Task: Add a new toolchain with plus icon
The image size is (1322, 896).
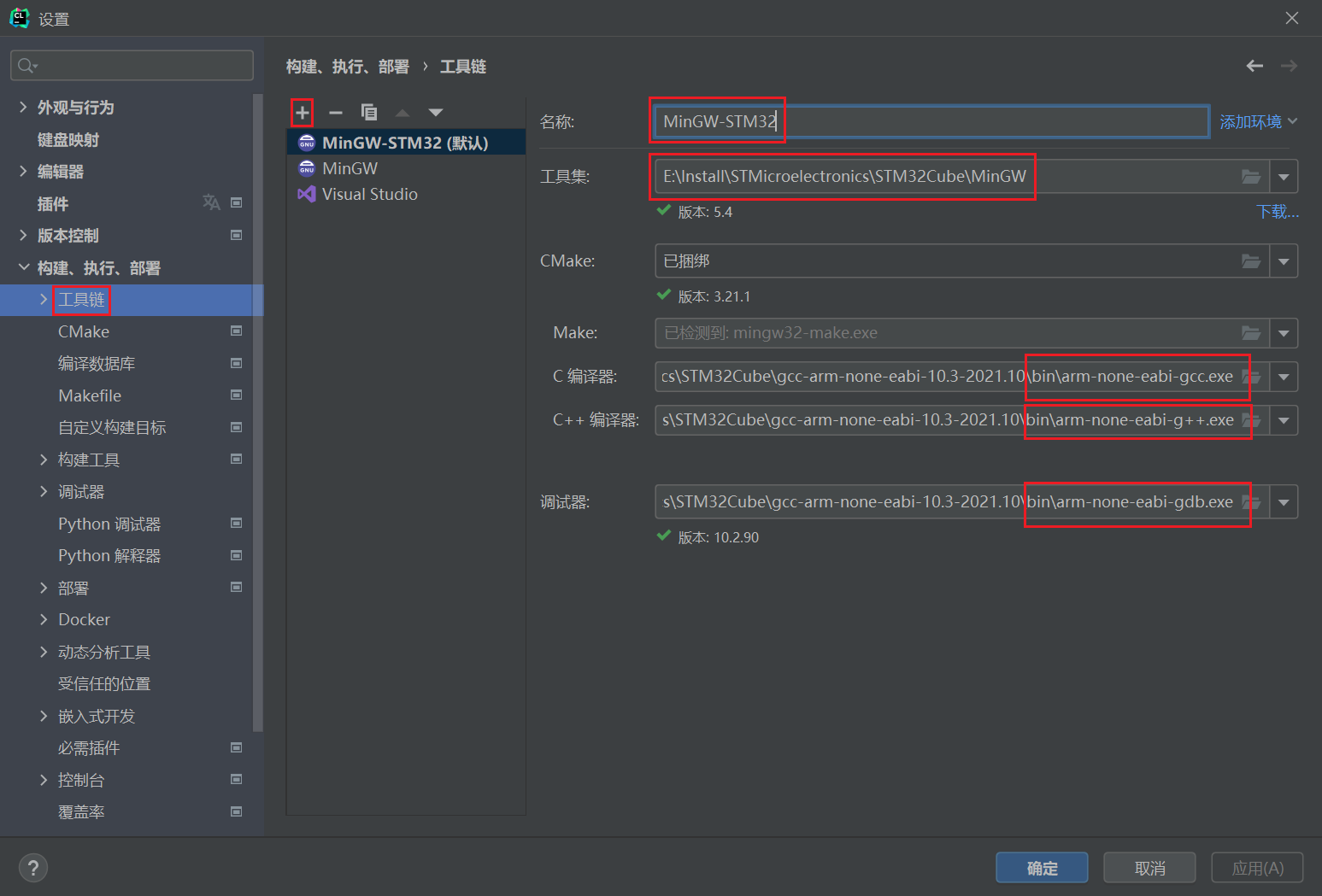Action: tap(303, 113)
